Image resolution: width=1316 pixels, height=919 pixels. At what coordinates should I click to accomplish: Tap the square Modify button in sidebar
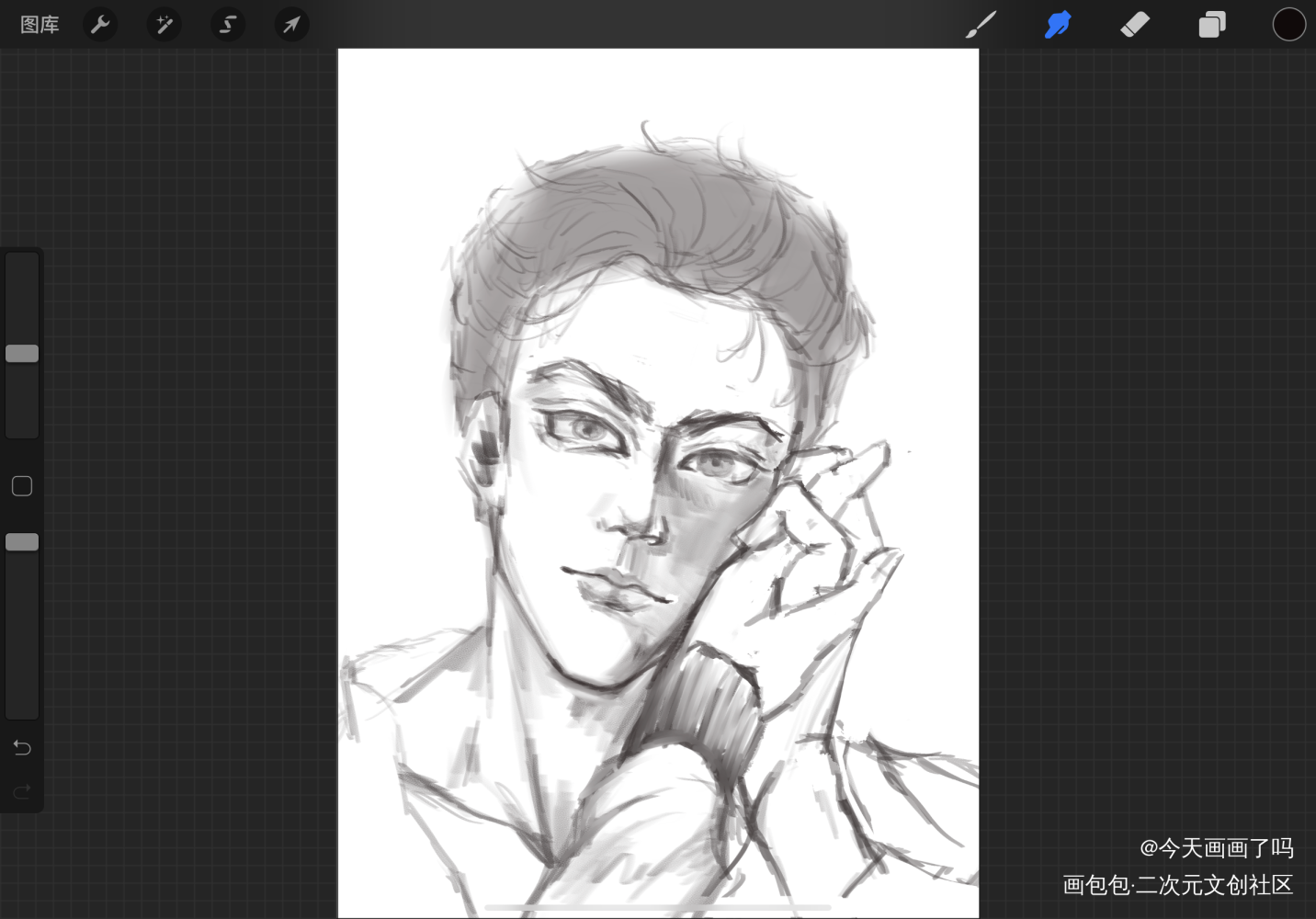pyautogui.click(x=22, y=486)
